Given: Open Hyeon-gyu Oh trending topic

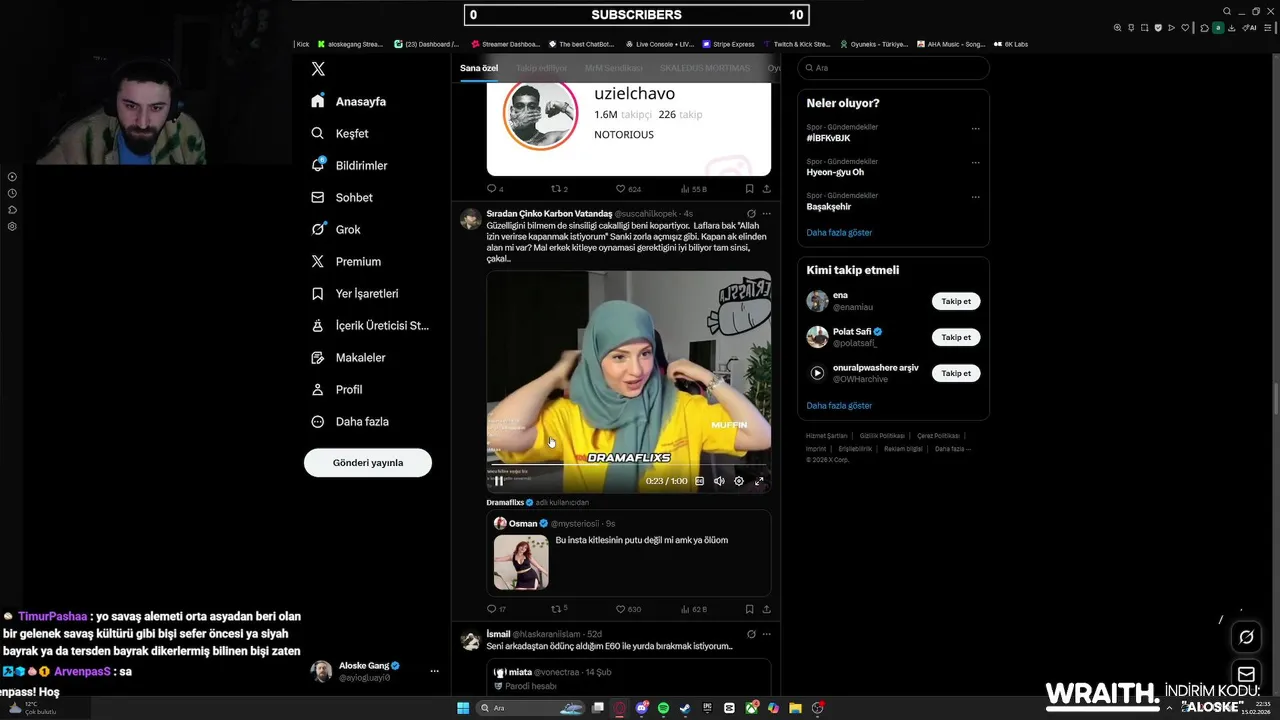Looking at the screenshot, I should coord(836,172).
